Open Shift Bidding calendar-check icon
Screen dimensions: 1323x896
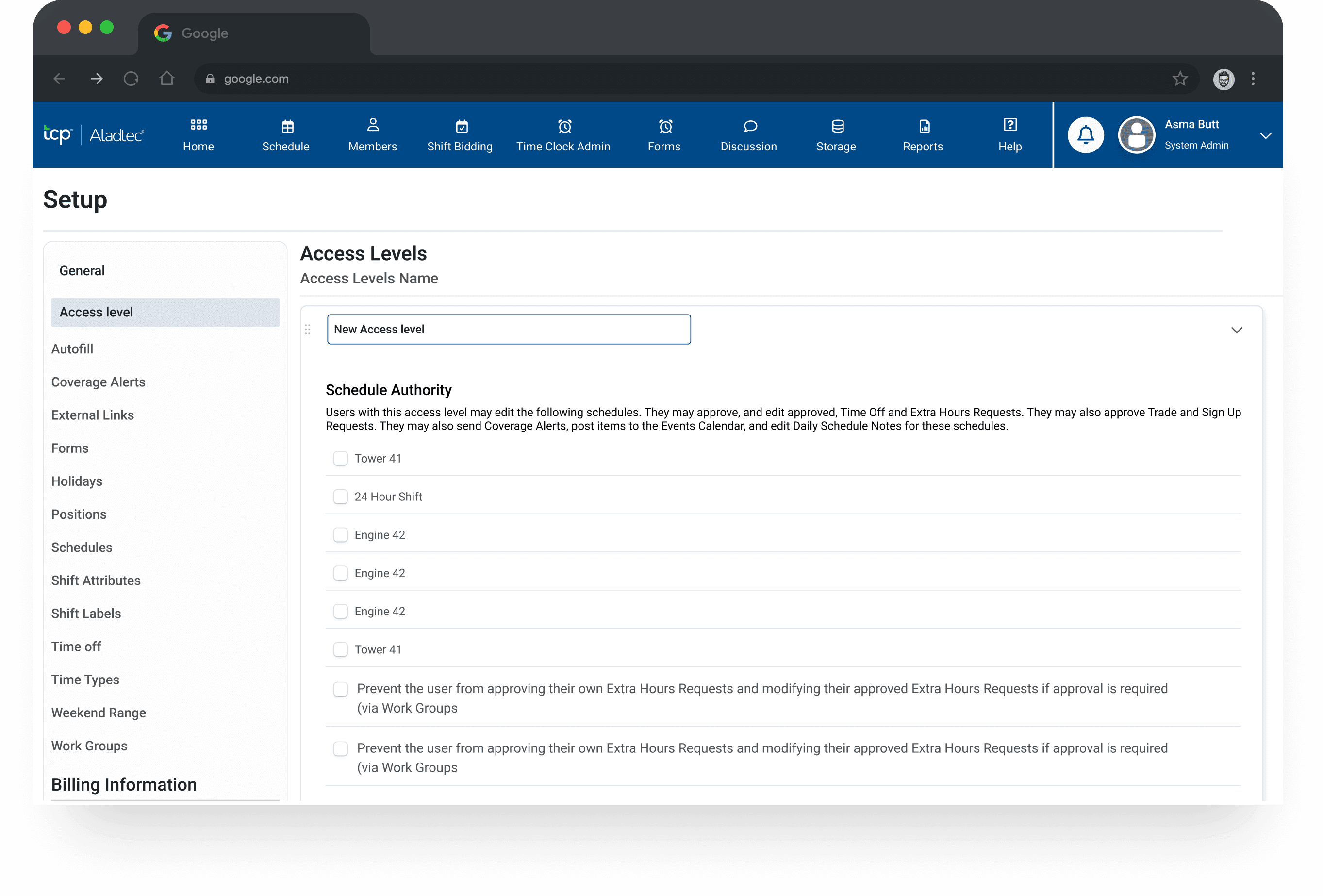(x=462, y=126)
